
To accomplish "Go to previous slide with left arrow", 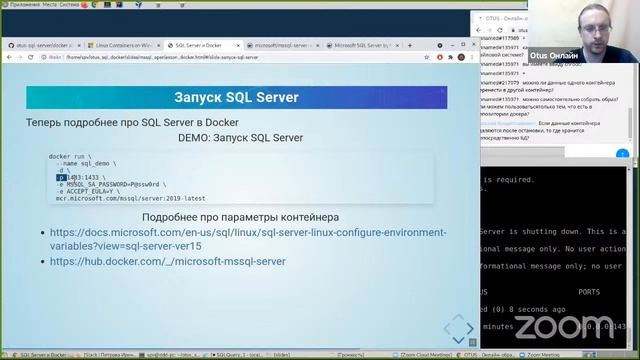I will tap(447, 328).
